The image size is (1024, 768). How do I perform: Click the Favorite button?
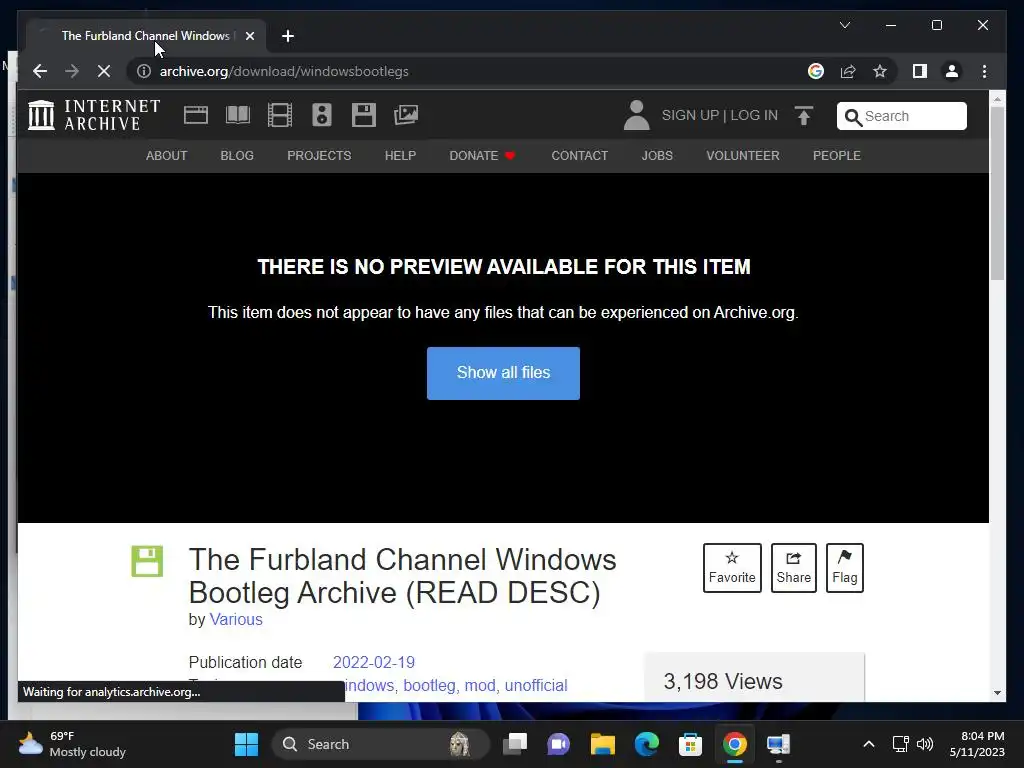(732, 568)
